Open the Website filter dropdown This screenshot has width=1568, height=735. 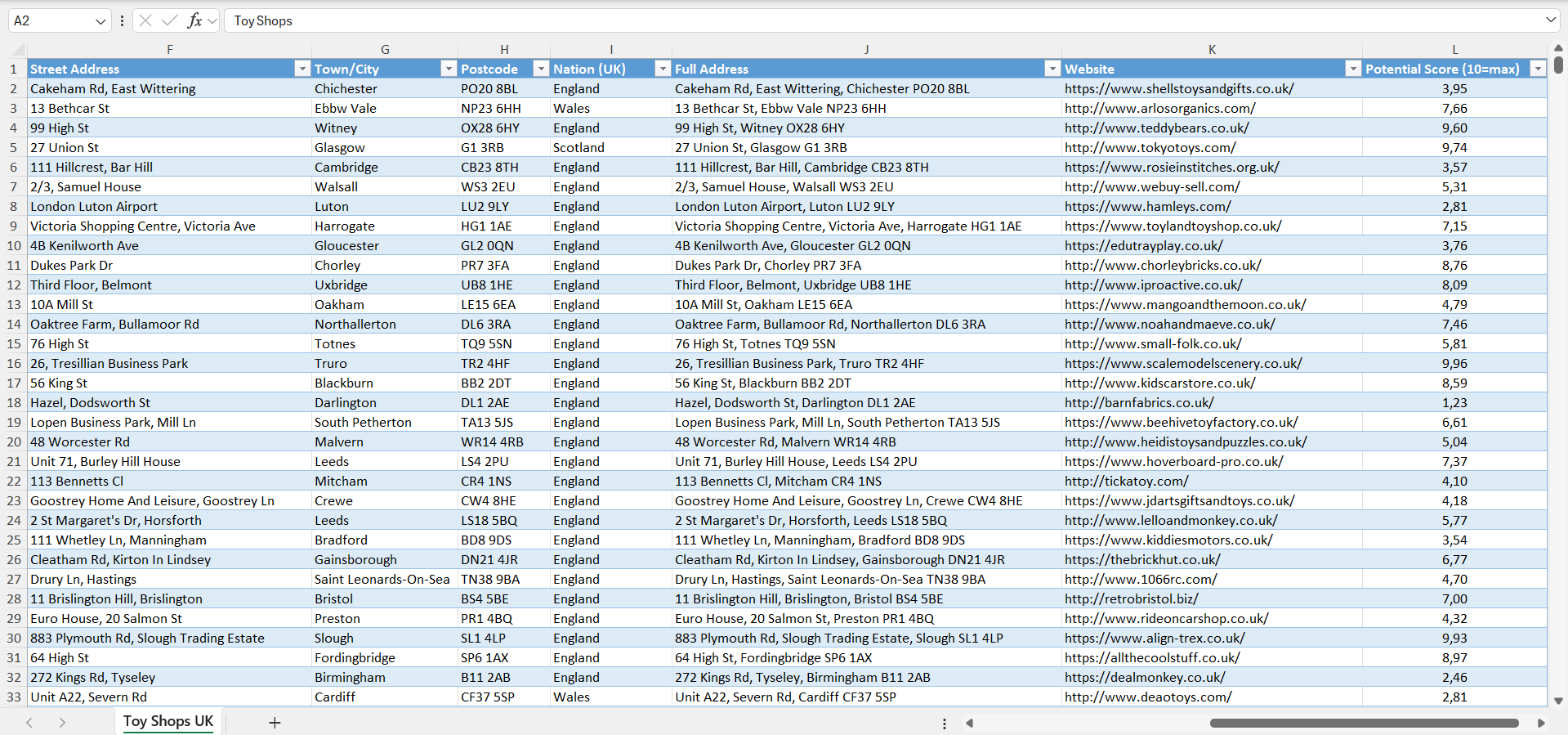click(1353, 69)
